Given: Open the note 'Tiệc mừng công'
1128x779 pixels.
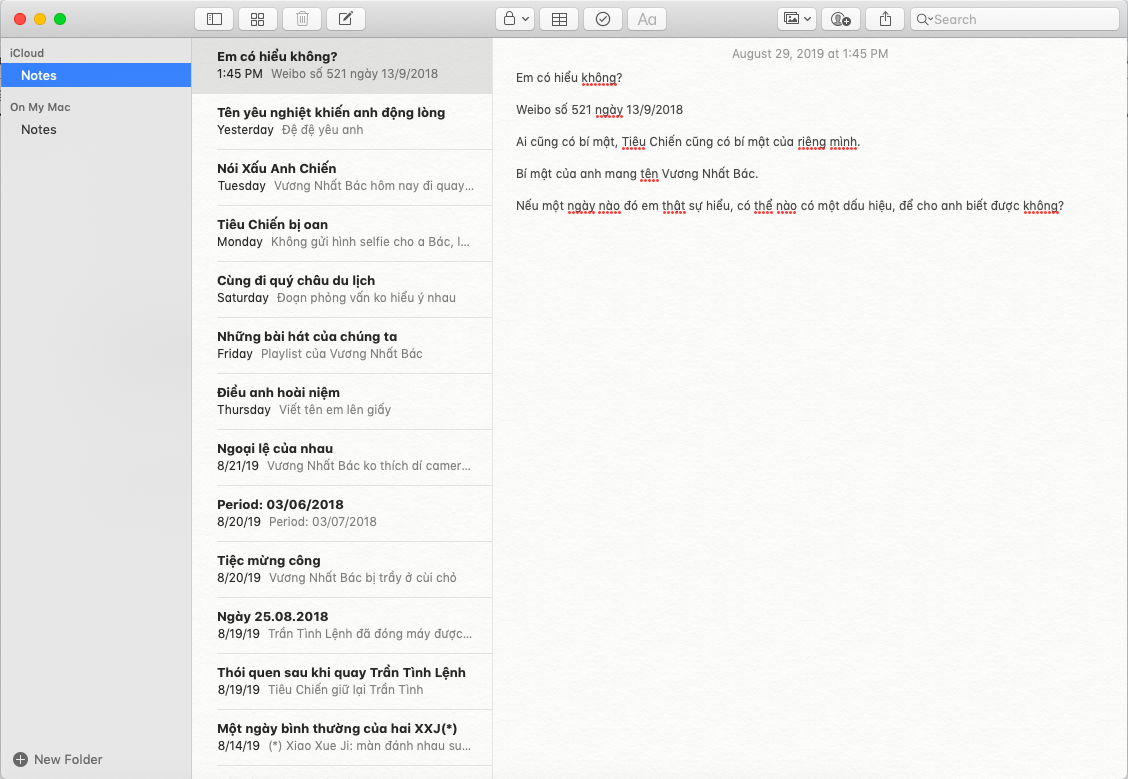Looking at the screenshot, I should (341, 569).
